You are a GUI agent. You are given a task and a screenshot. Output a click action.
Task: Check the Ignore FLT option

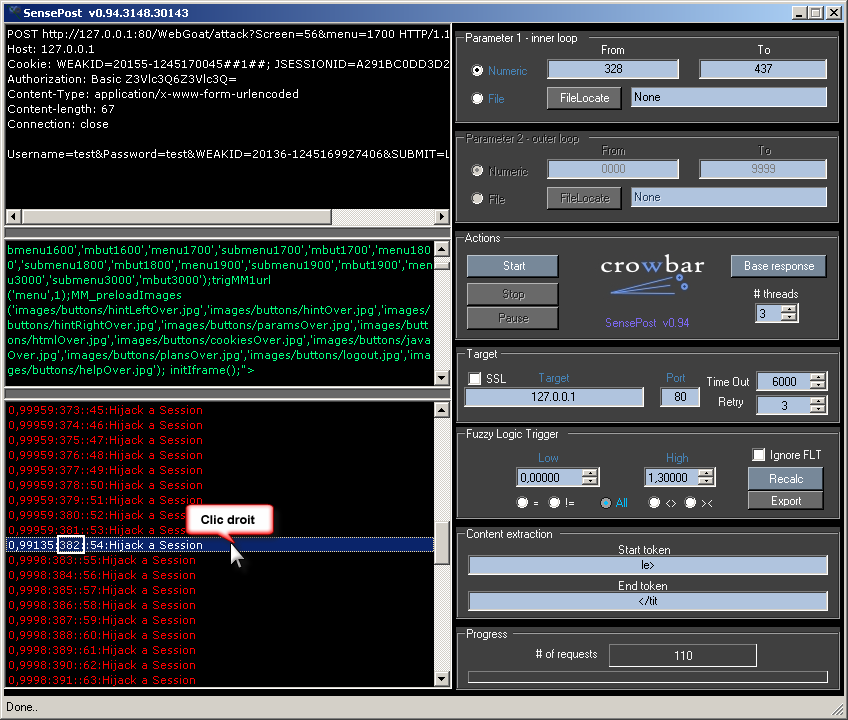[758, 455]
